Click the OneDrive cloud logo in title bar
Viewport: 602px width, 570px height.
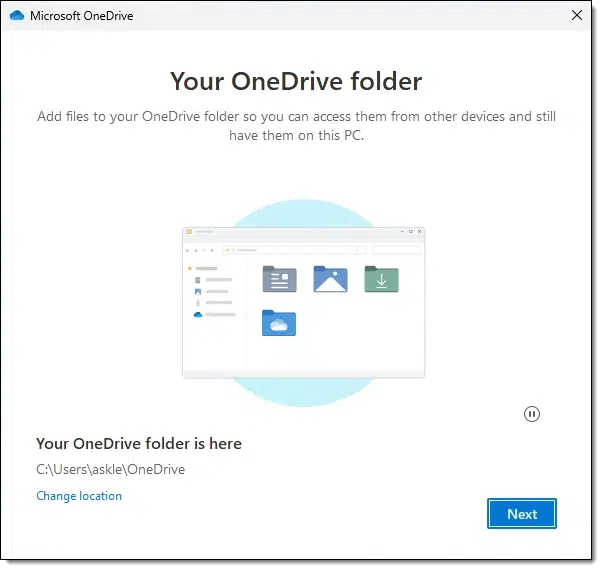[x=17, y=15]
